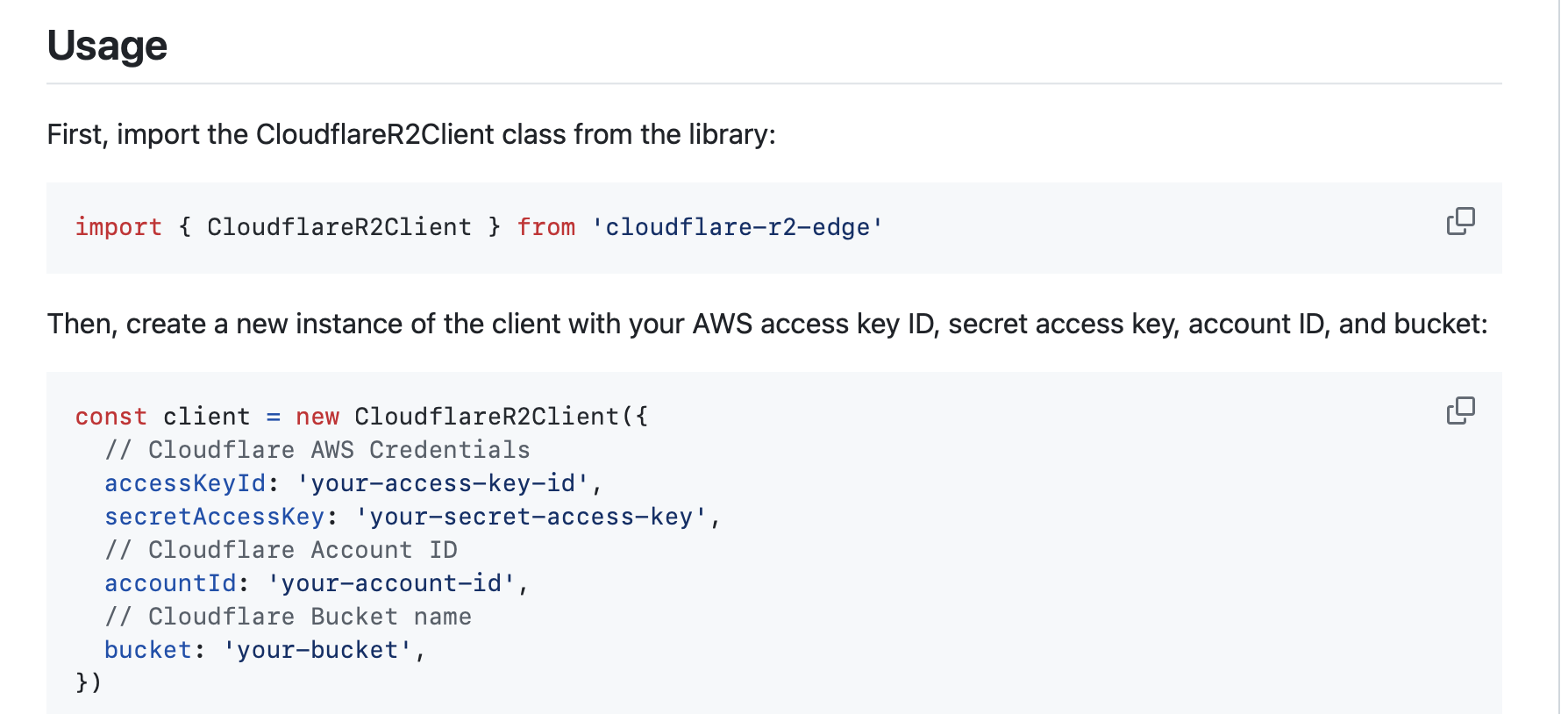Click the bucket property name

(148, 650)
